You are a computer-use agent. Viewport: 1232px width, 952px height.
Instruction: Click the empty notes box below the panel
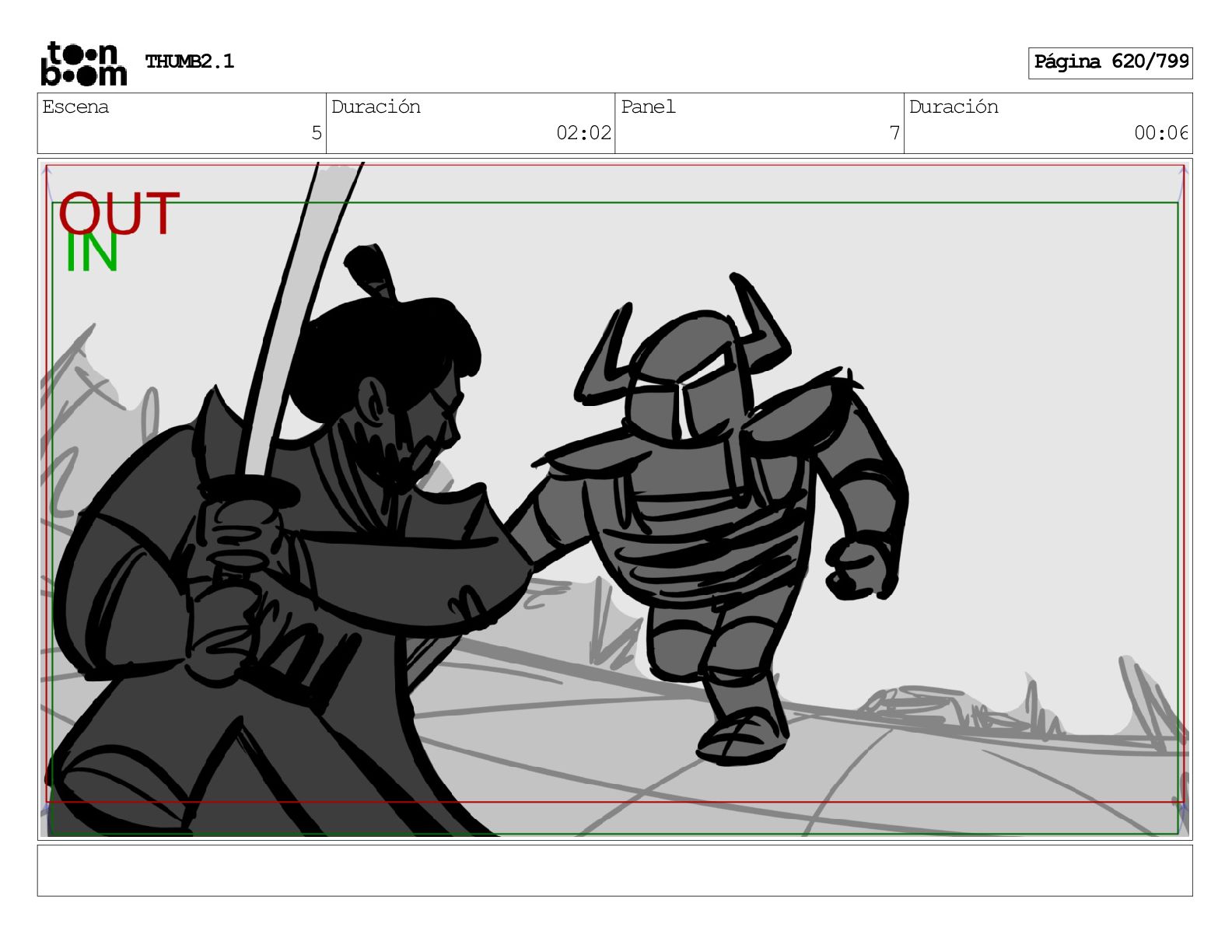pyautogui.click(x=614, y=870)
